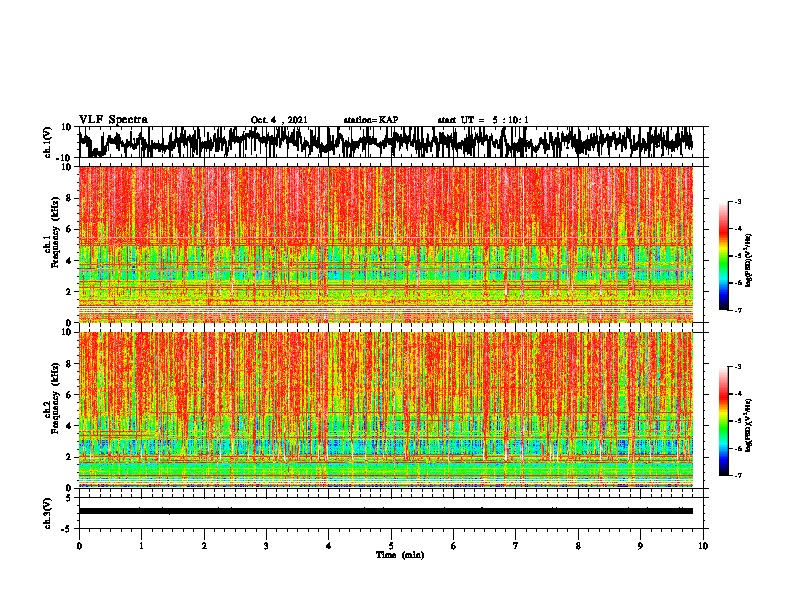Image resolution: width=792 pixels, height=612 pixels.
Task: Click the ch.1 Frequency (kHz) axis label
Action: (x=52, y=233)
